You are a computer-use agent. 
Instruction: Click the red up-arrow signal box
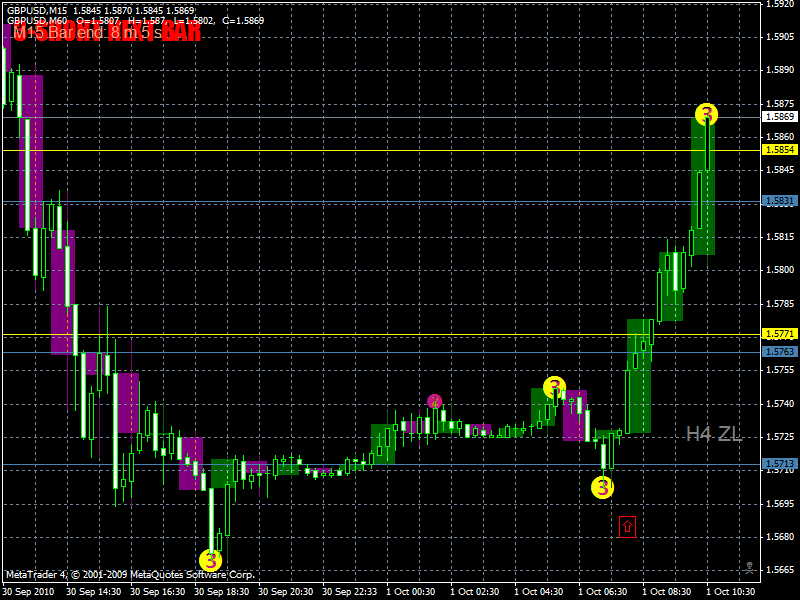tap(628, 527)
